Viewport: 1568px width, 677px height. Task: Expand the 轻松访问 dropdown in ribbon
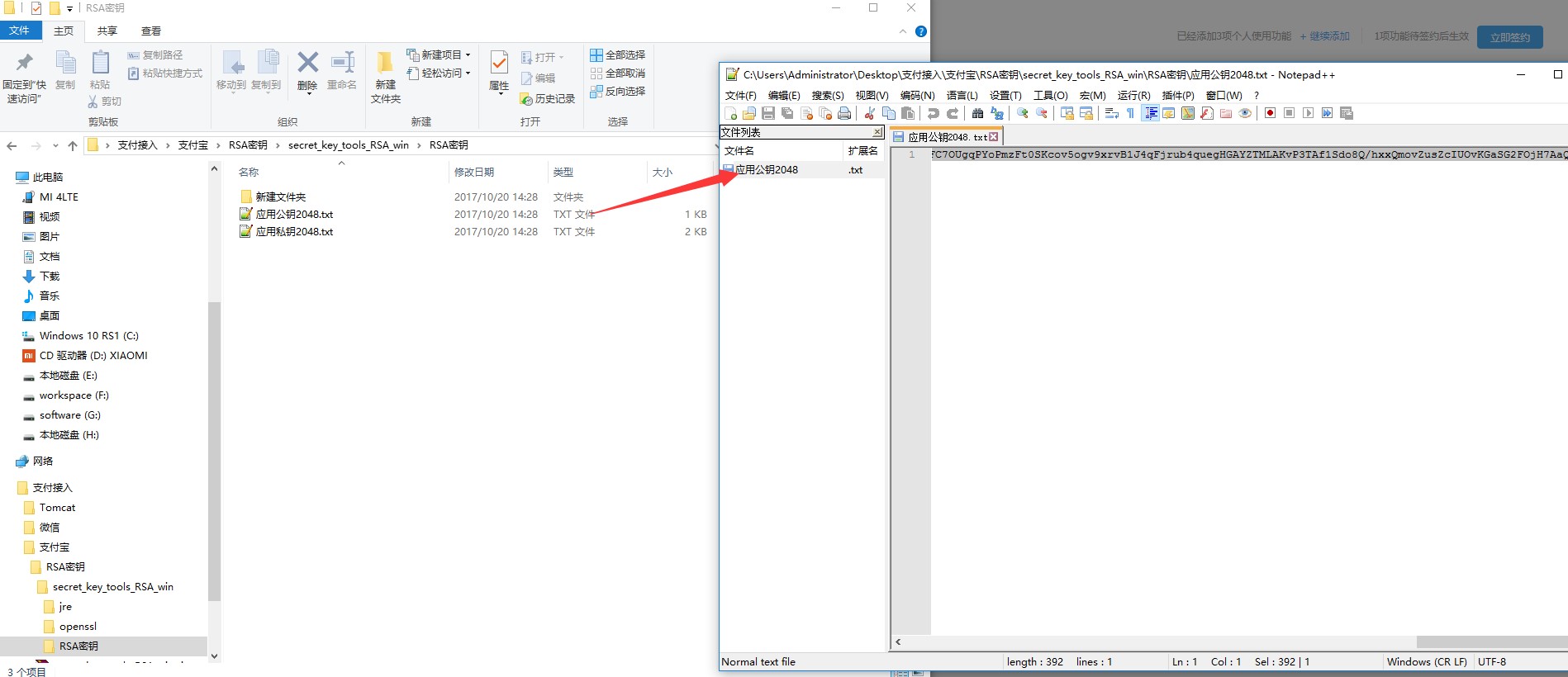pyautogui.click(x=468, y=73)
